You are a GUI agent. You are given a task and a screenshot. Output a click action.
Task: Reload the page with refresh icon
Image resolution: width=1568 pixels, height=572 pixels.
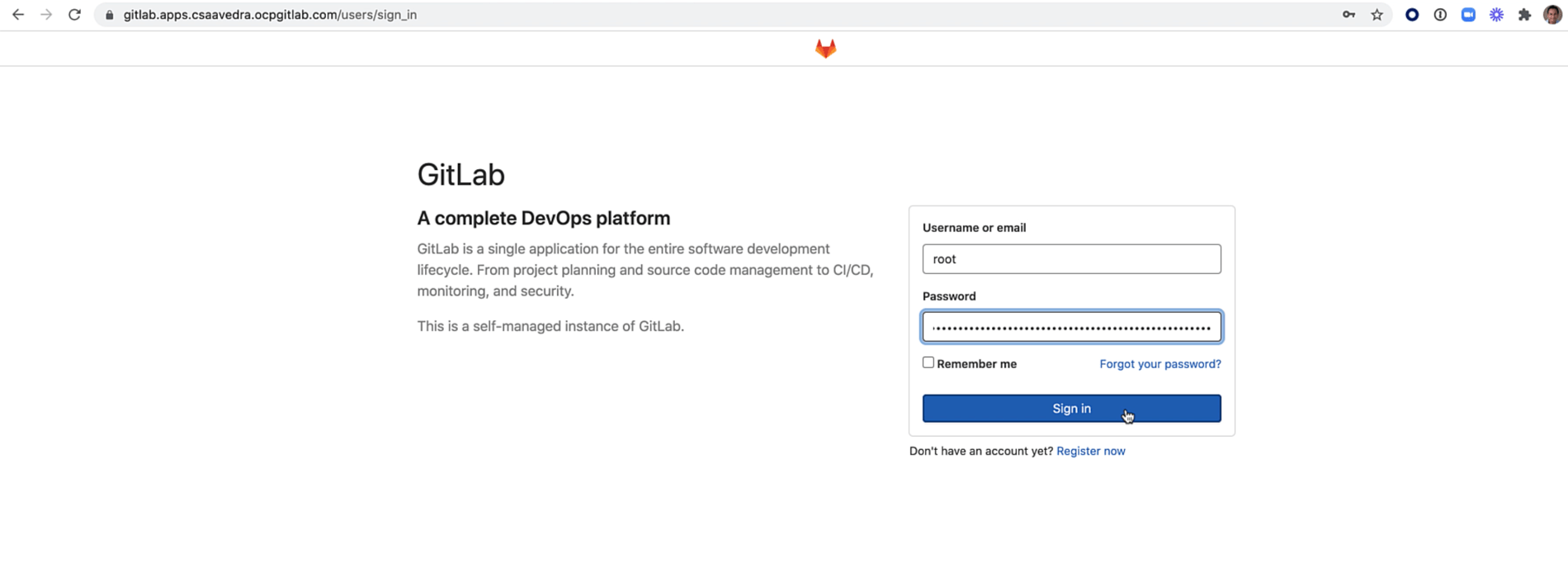(x=74, y=15)
